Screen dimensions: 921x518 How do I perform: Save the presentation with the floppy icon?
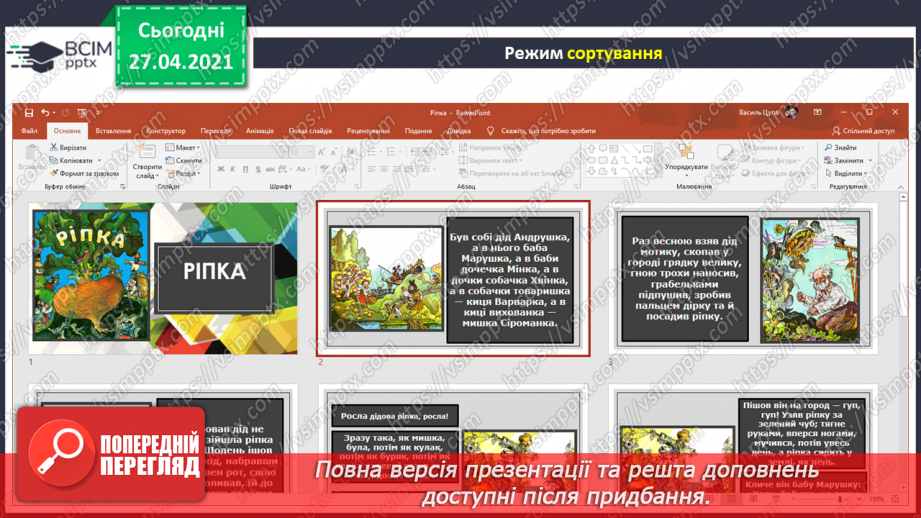(x=29, y=113)
